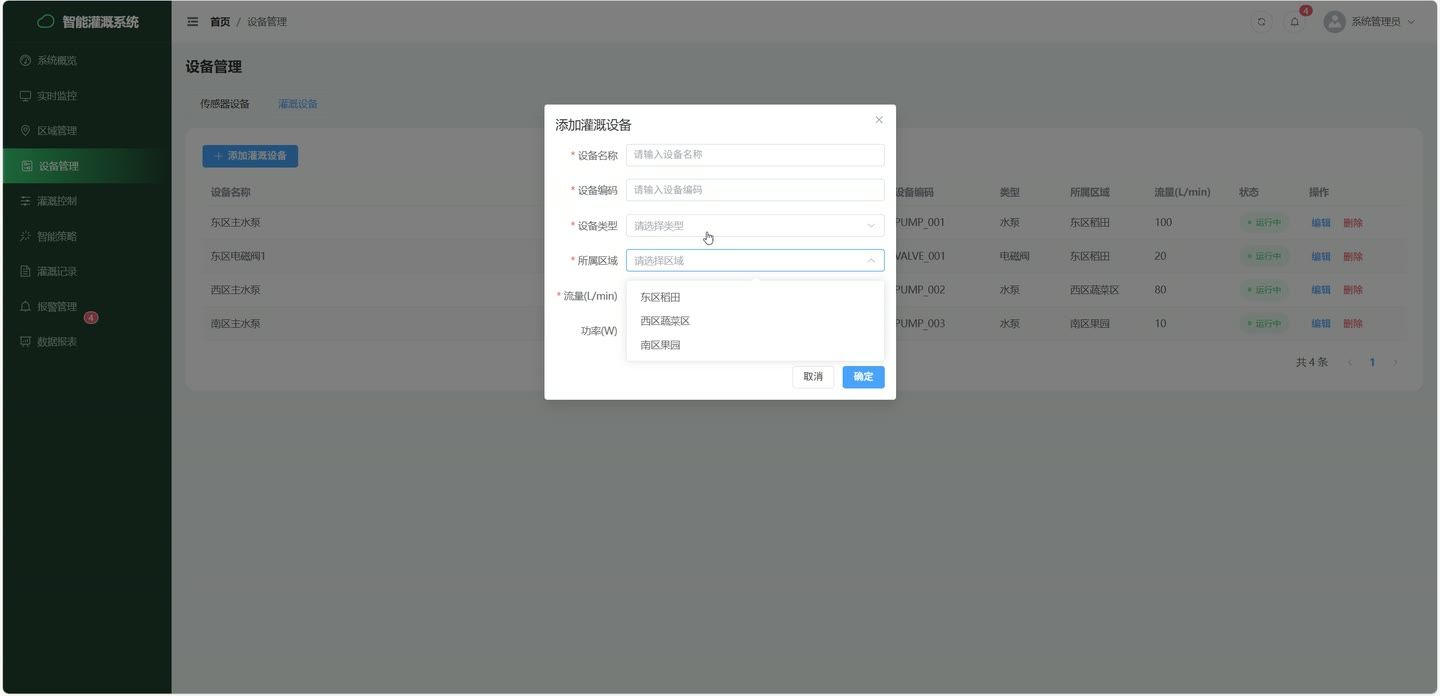The width and height of the screenshot is (1440, 696).
Task: Click 删除 for the PUMP_003 row
Action: click(x=1353, y=324)
